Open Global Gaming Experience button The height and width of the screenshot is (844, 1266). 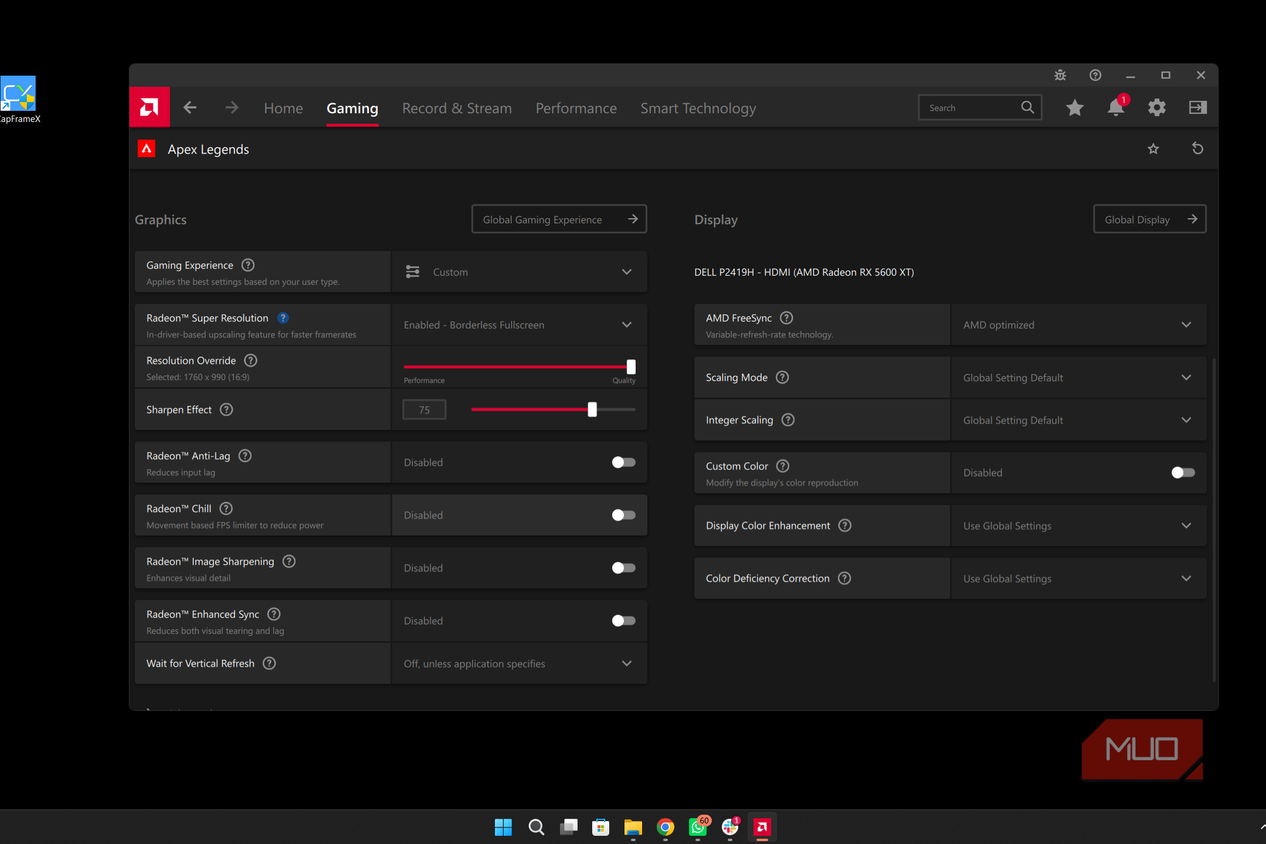559,219
